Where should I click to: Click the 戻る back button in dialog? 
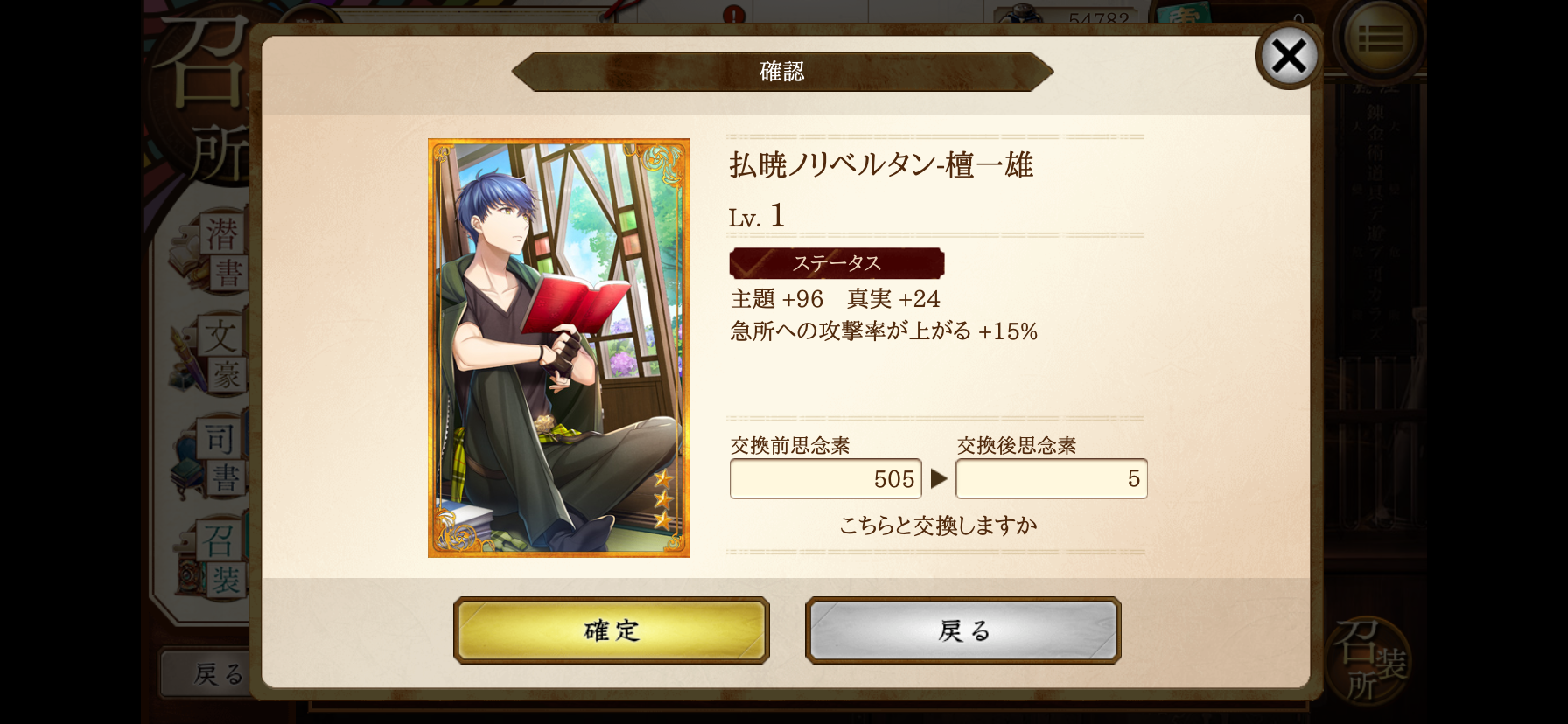(x=962, y=630)
